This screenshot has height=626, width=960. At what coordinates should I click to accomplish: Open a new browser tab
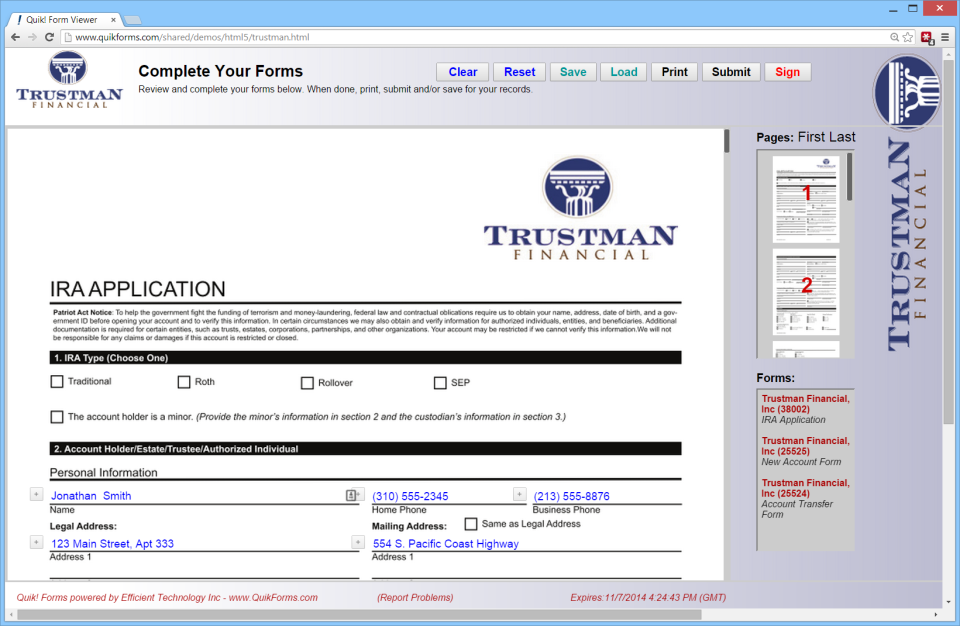[132, 20]
